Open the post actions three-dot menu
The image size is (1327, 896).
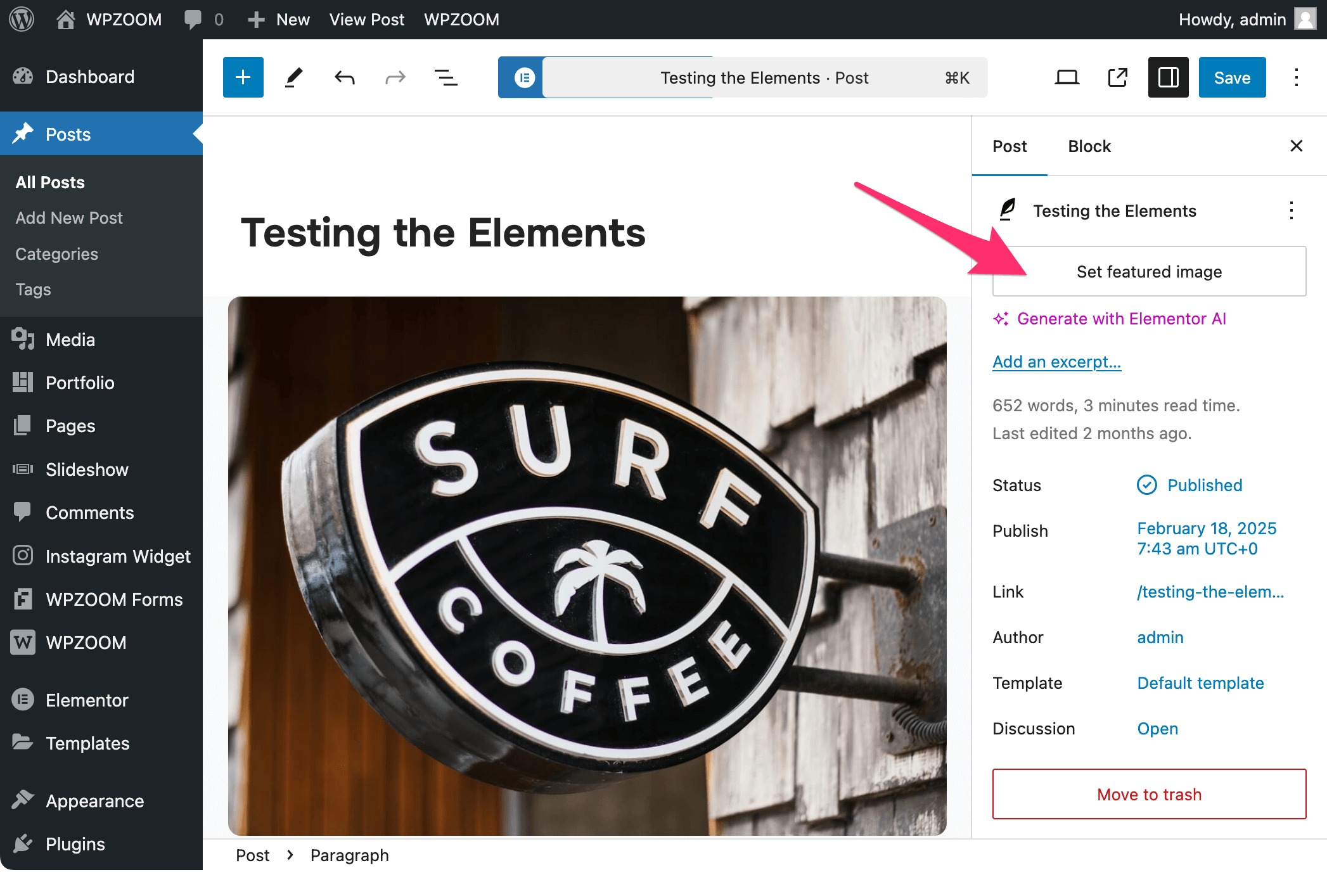1291,210
